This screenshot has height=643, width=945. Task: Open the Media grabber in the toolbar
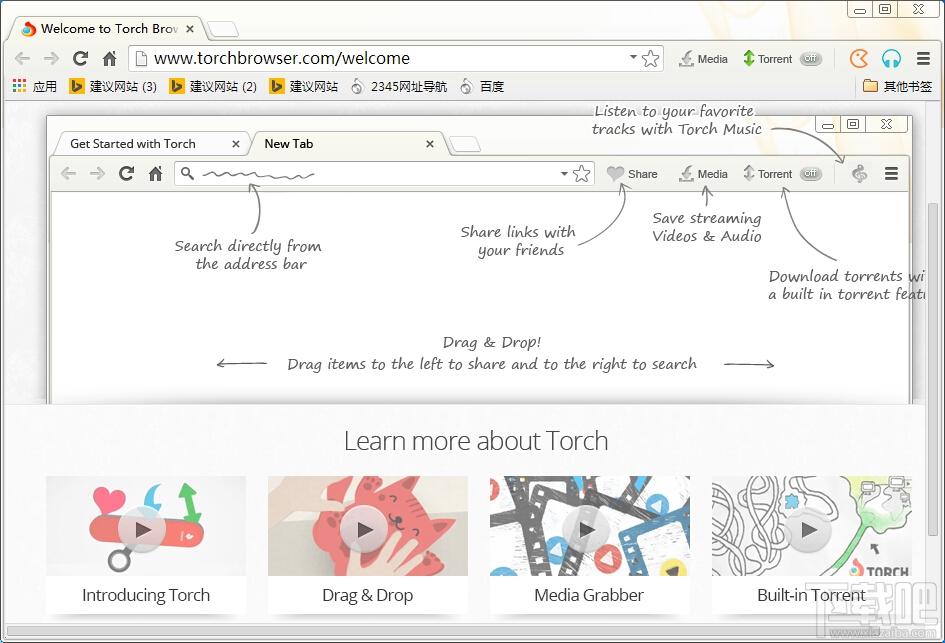pyautogui.click(x=703, y=58)
